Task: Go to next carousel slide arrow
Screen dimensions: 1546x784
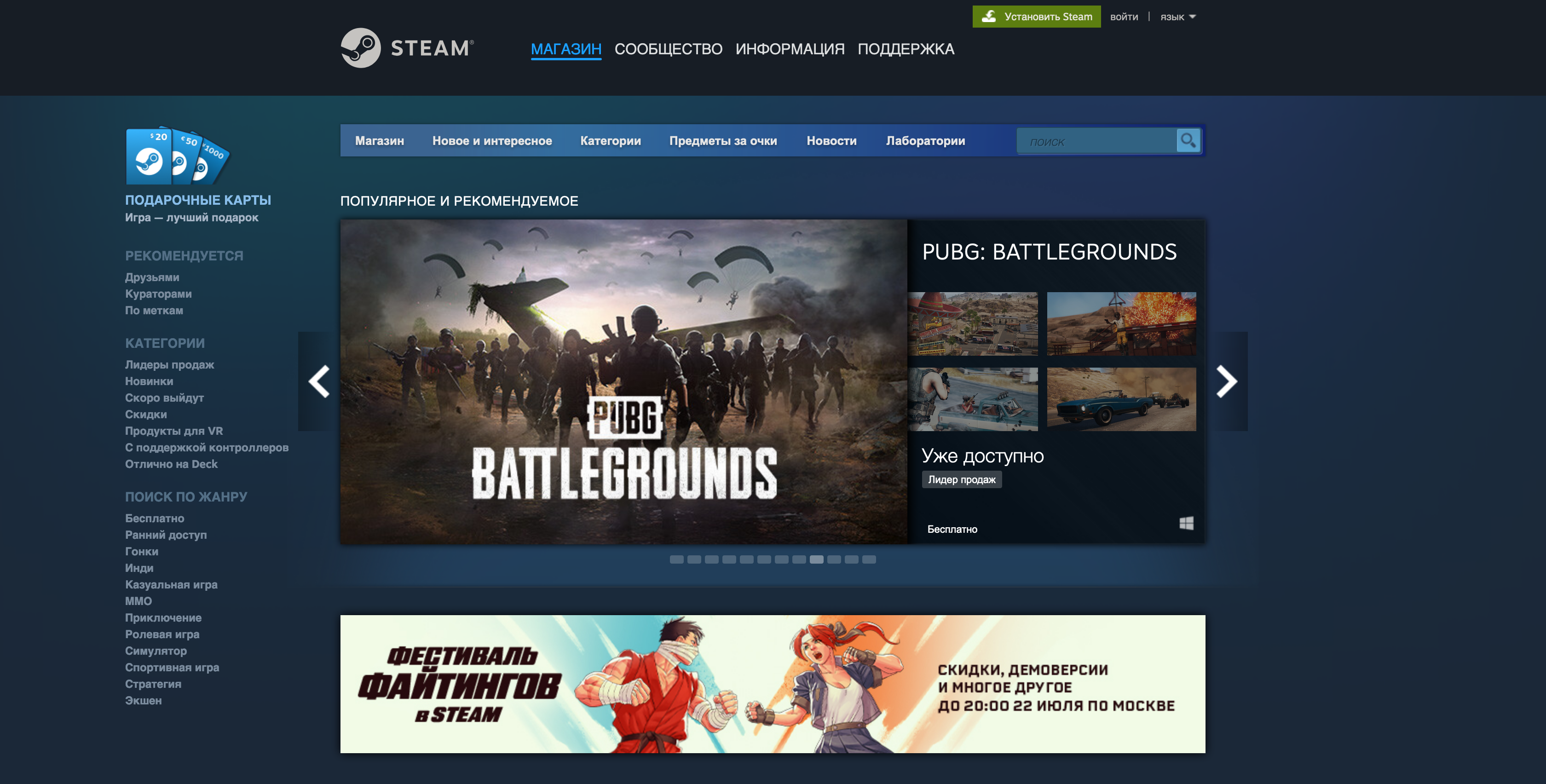Action: 1227,381
